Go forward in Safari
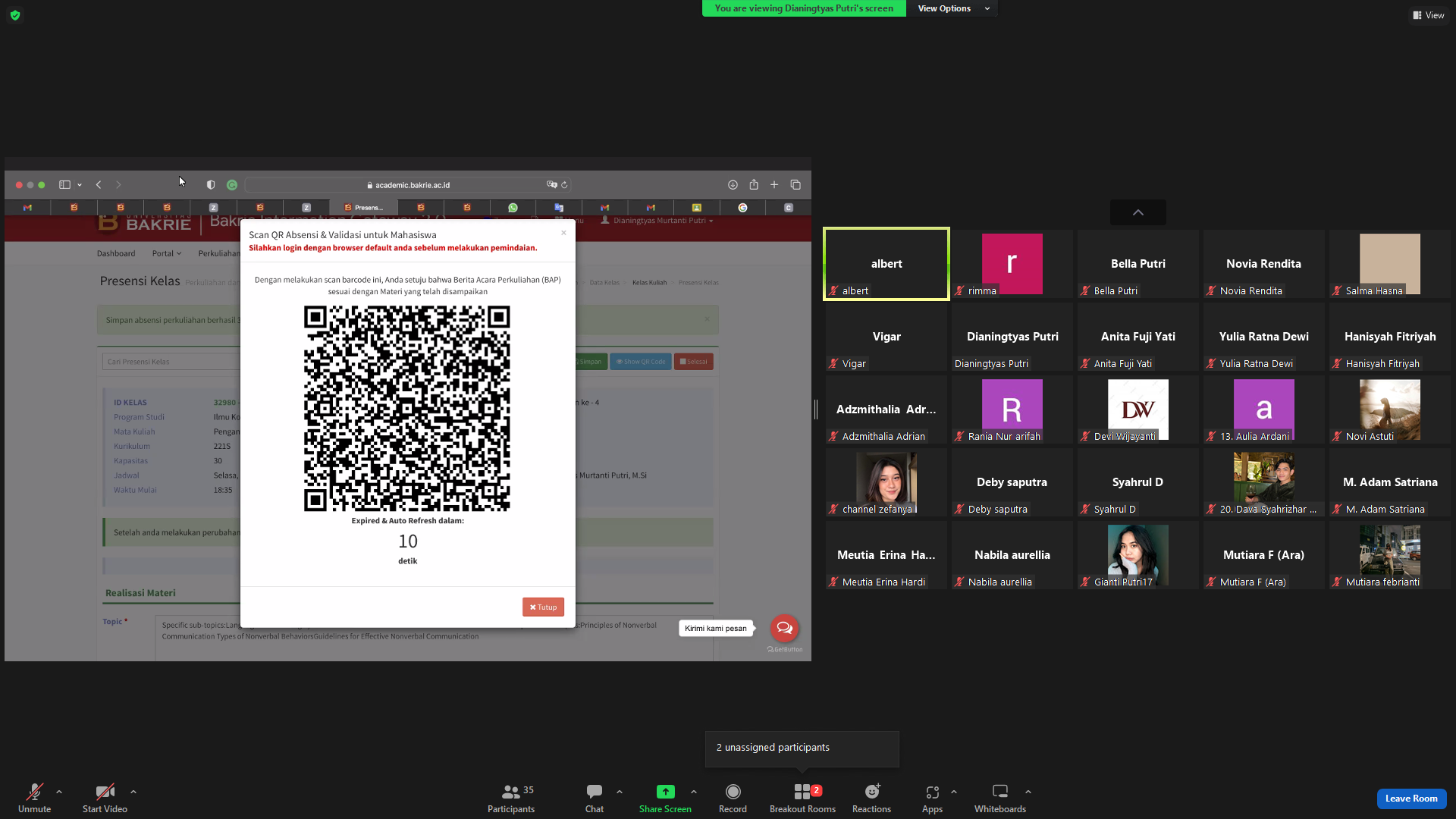This screenshot has height=819, width=1456. [118, 185]
